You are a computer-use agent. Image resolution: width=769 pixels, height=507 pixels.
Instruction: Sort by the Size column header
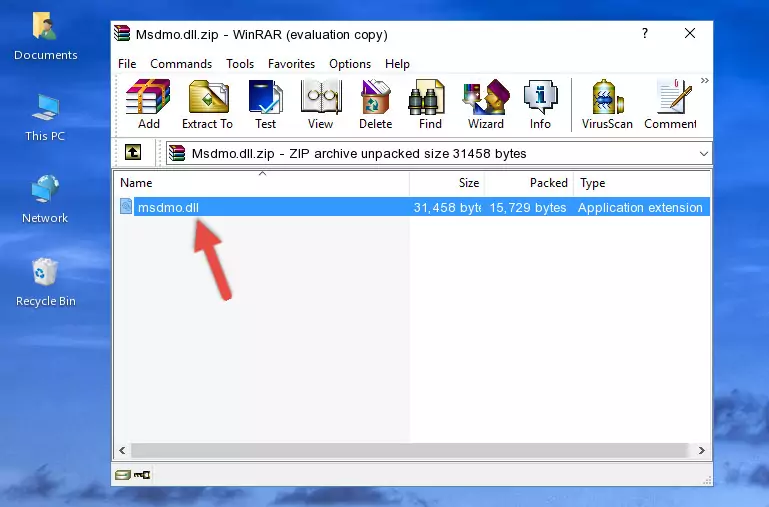pyautogui.click(x=447, y=183)
